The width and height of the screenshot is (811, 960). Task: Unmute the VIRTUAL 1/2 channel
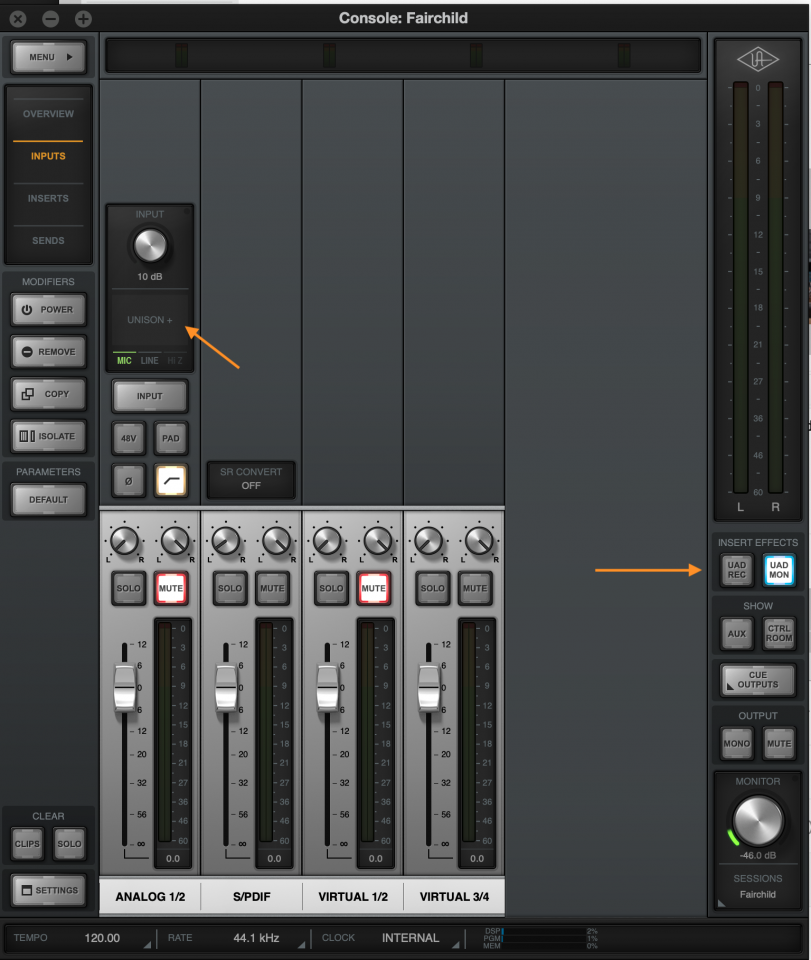click(373, 588)
